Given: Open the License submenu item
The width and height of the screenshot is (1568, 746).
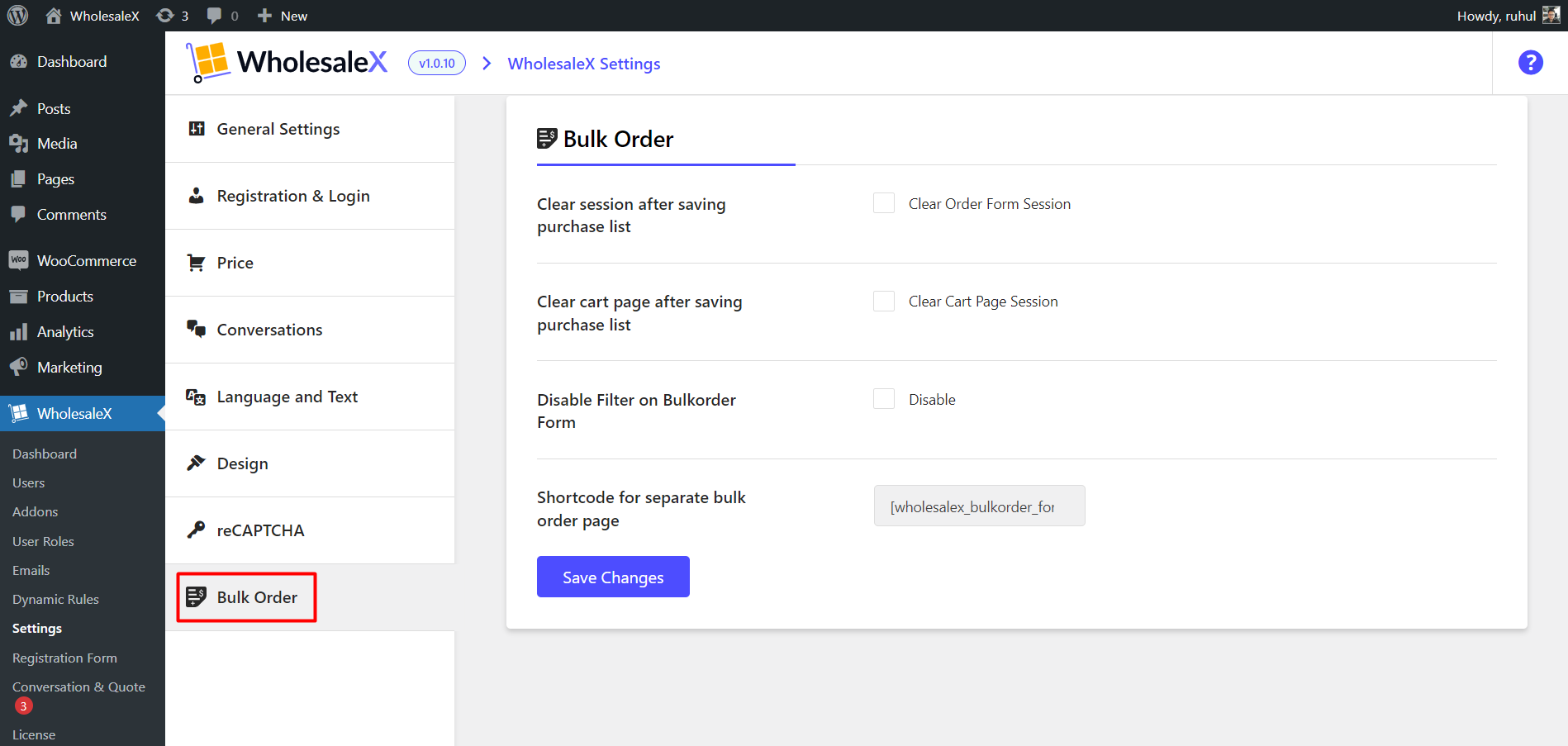Looking at the screenshot, I should [x=34, y=734].
